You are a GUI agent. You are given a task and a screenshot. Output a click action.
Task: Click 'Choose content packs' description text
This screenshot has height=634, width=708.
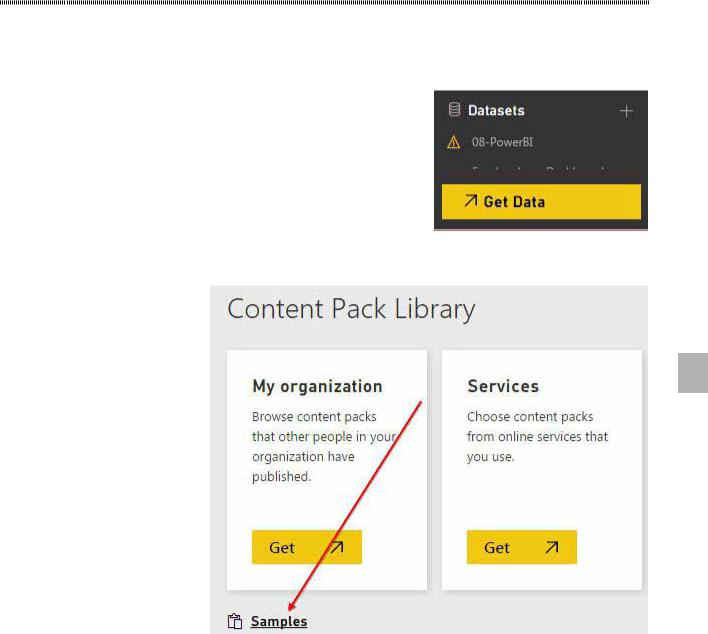(537, 437)
